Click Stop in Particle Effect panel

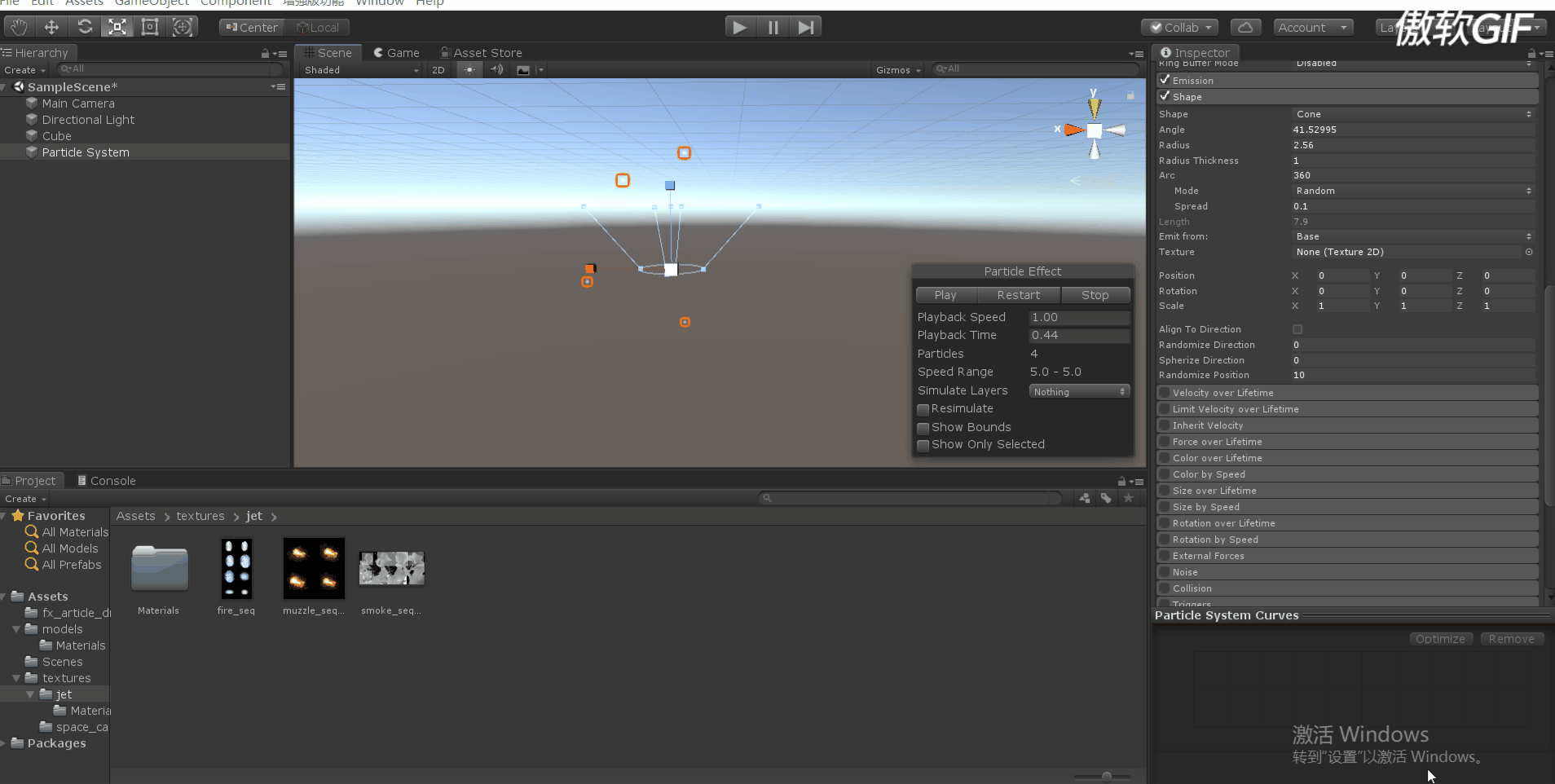tap(1095, 295)
